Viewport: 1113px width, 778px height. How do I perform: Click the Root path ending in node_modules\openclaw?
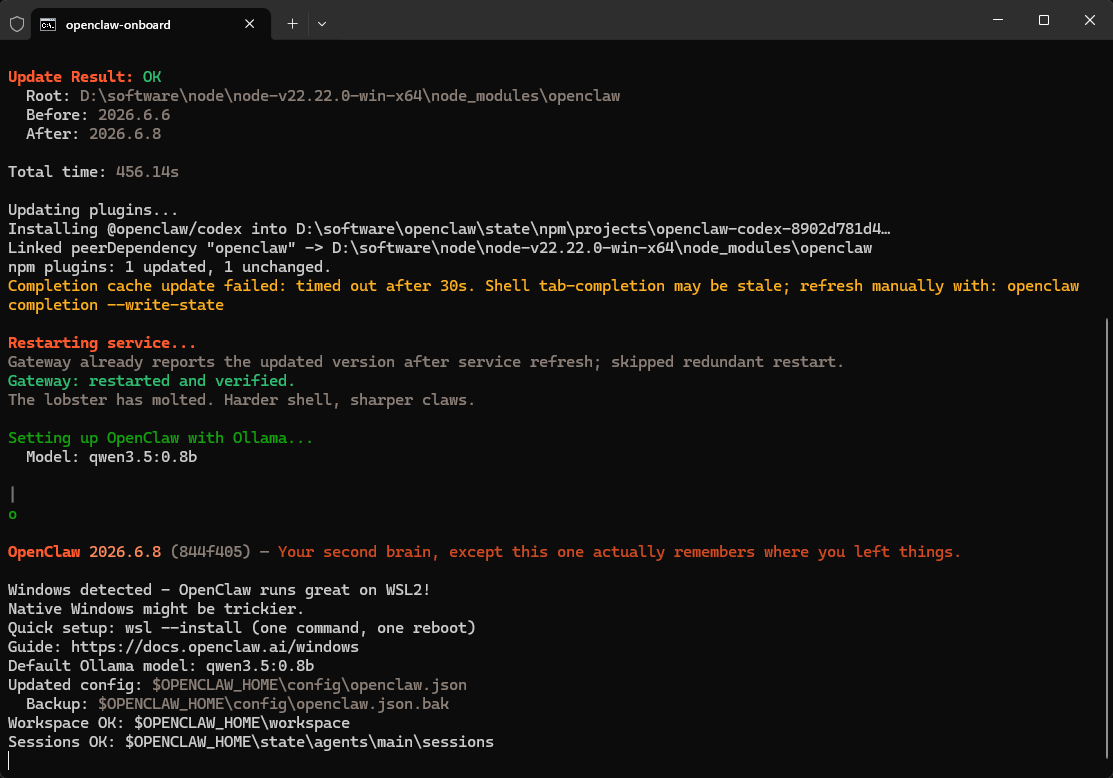click(350, 96)
